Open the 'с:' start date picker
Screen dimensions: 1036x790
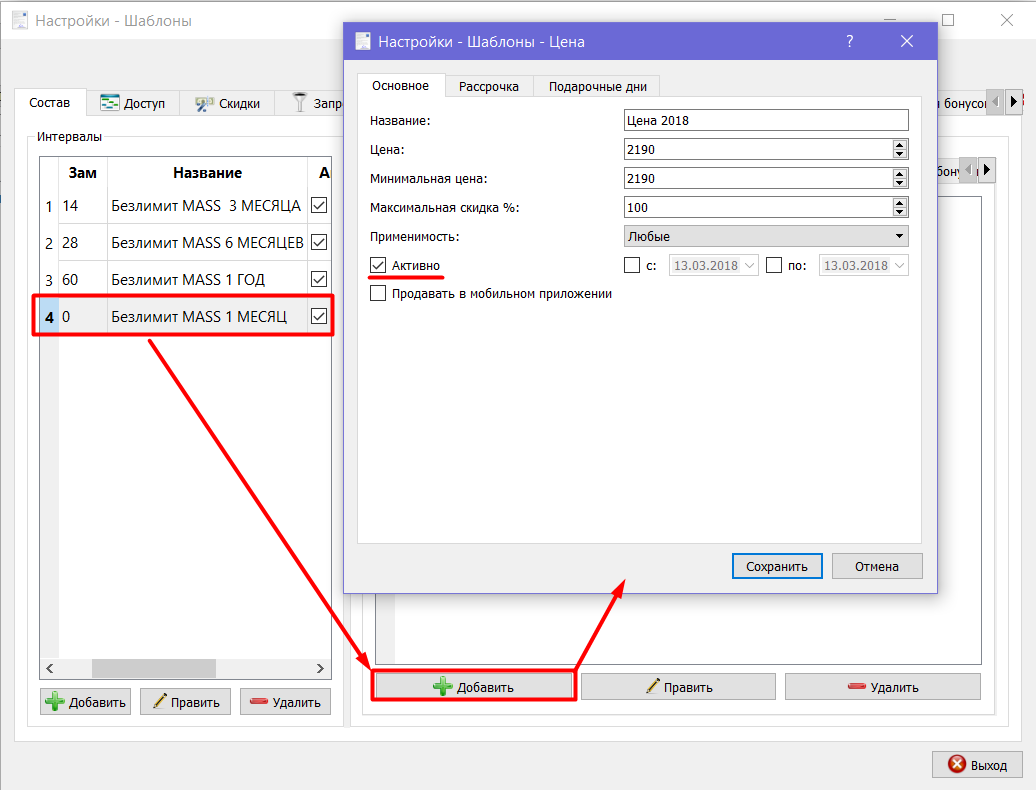749,265
